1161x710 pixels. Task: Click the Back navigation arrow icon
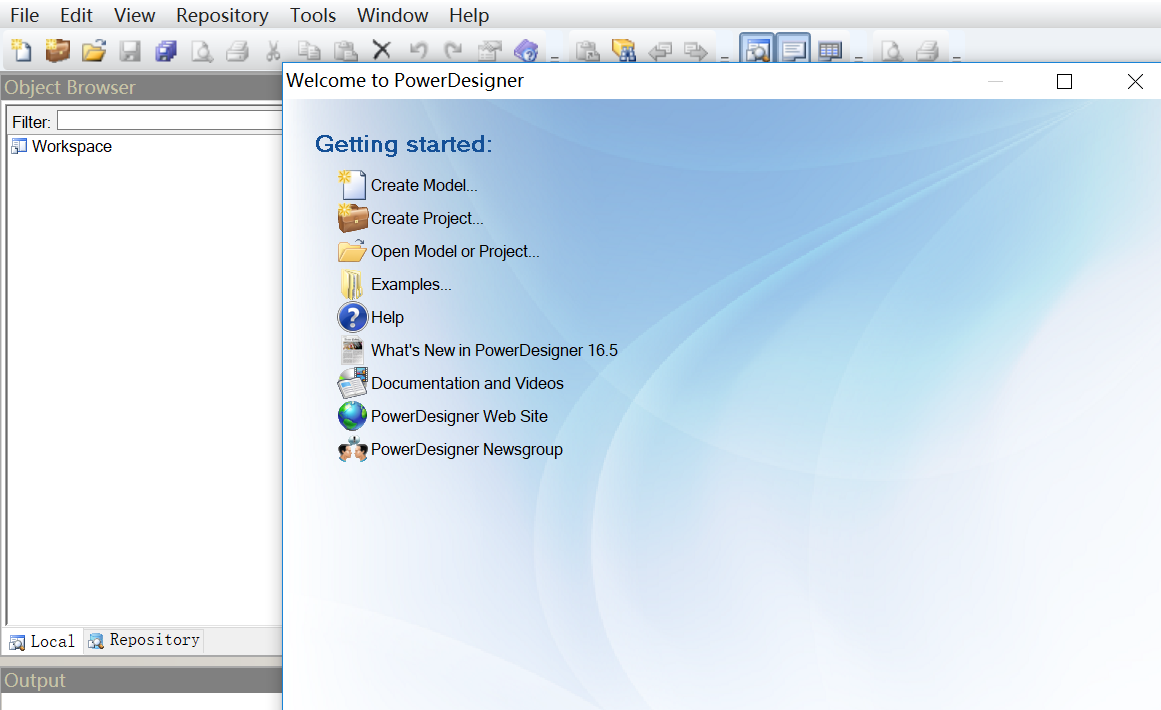[660, 50]
